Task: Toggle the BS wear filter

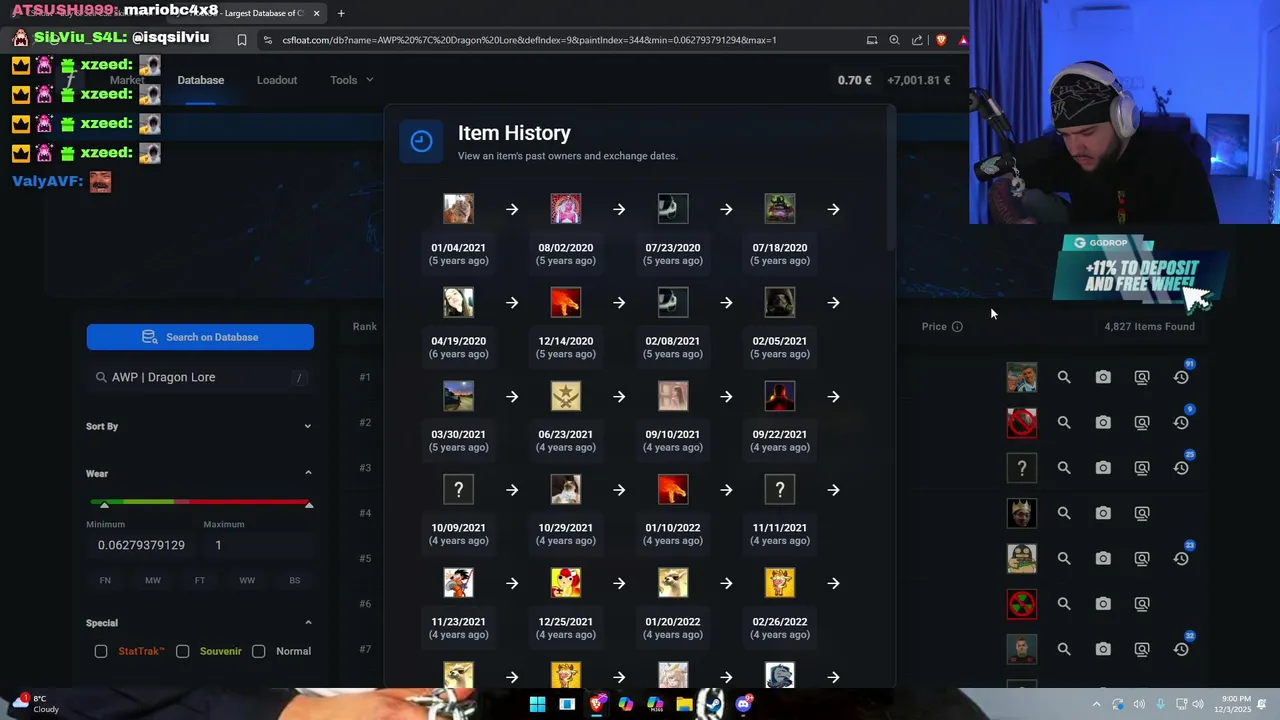Action: 295,580
